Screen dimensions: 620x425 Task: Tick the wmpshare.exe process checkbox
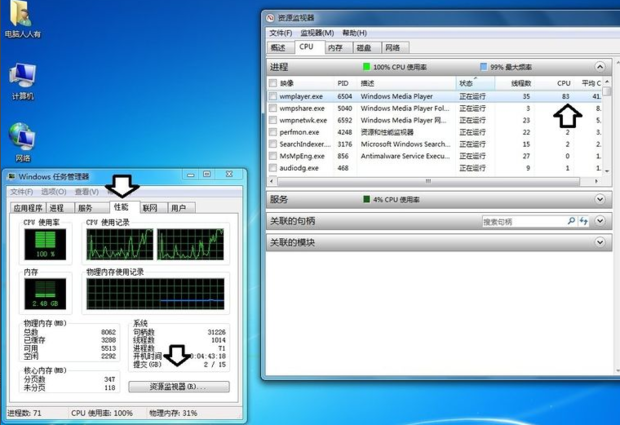(272, 108)
